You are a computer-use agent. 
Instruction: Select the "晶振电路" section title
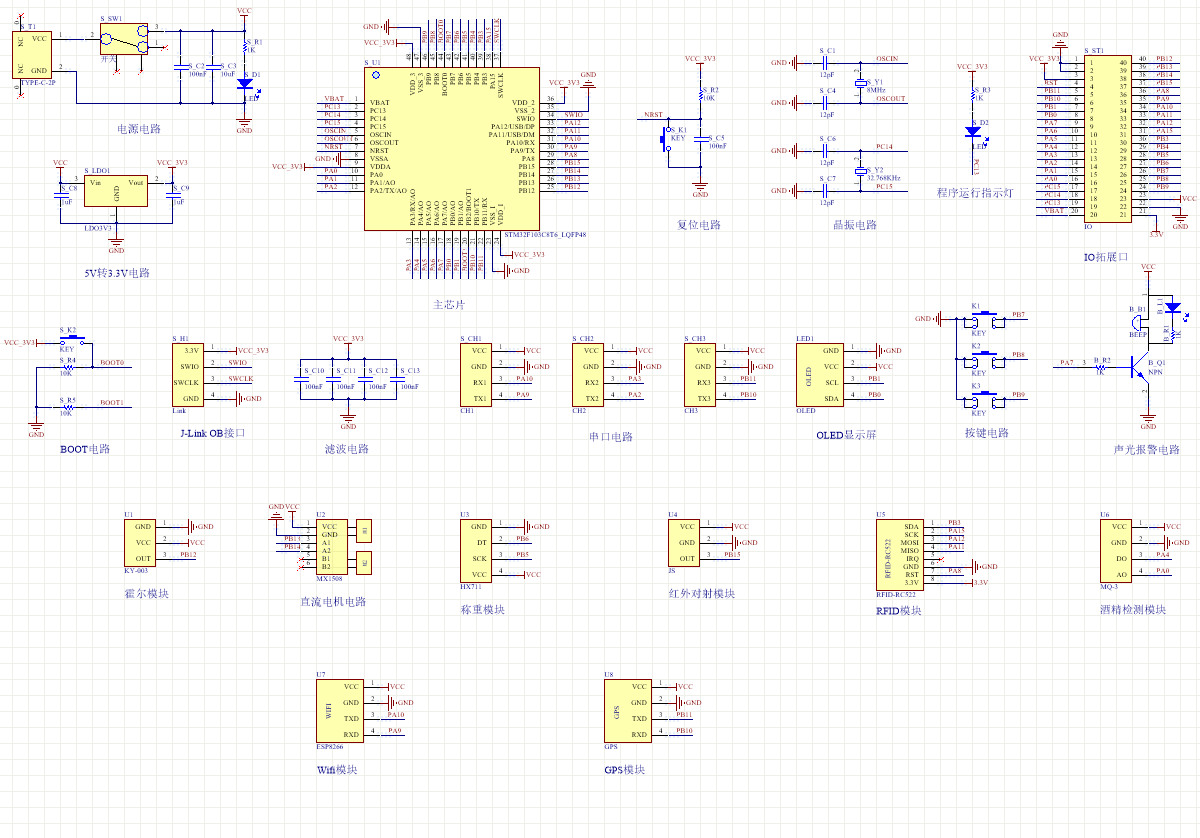(854, 225)
